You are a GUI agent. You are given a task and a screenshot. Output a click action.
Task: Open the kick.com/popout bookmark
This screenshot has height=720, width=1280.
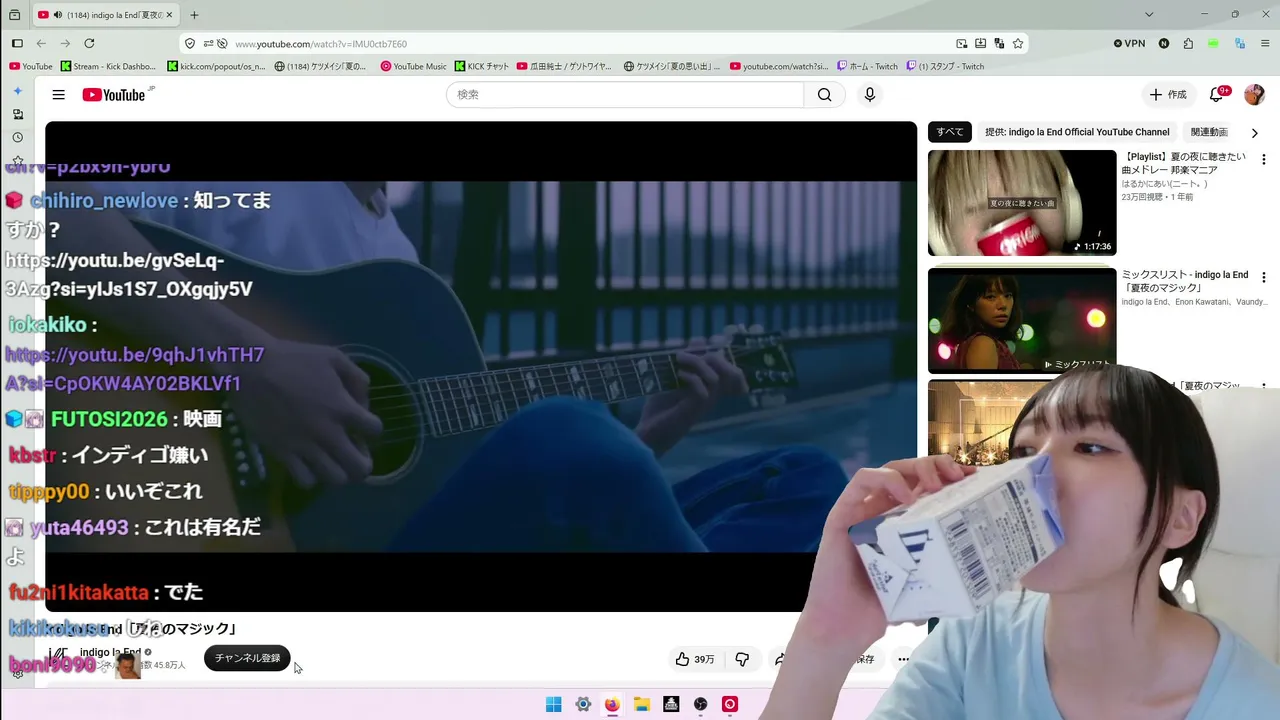[216, 67]
